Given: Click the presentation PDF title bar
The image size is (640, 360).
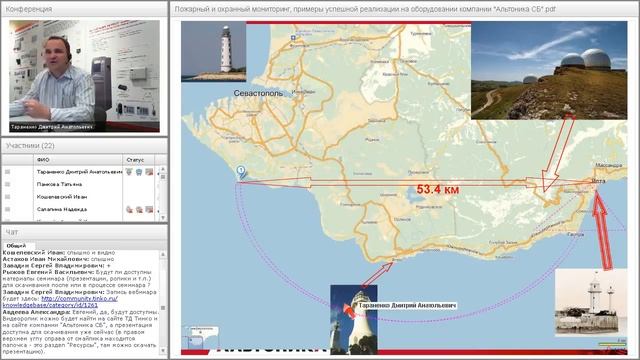Looking at the screenshot, I should tap(404, 9).
